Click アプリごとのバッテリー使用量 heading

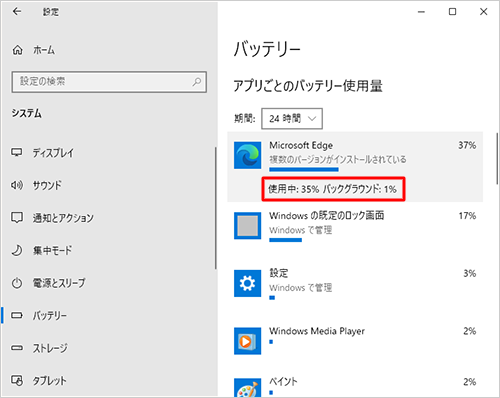[x=308, y=86]
